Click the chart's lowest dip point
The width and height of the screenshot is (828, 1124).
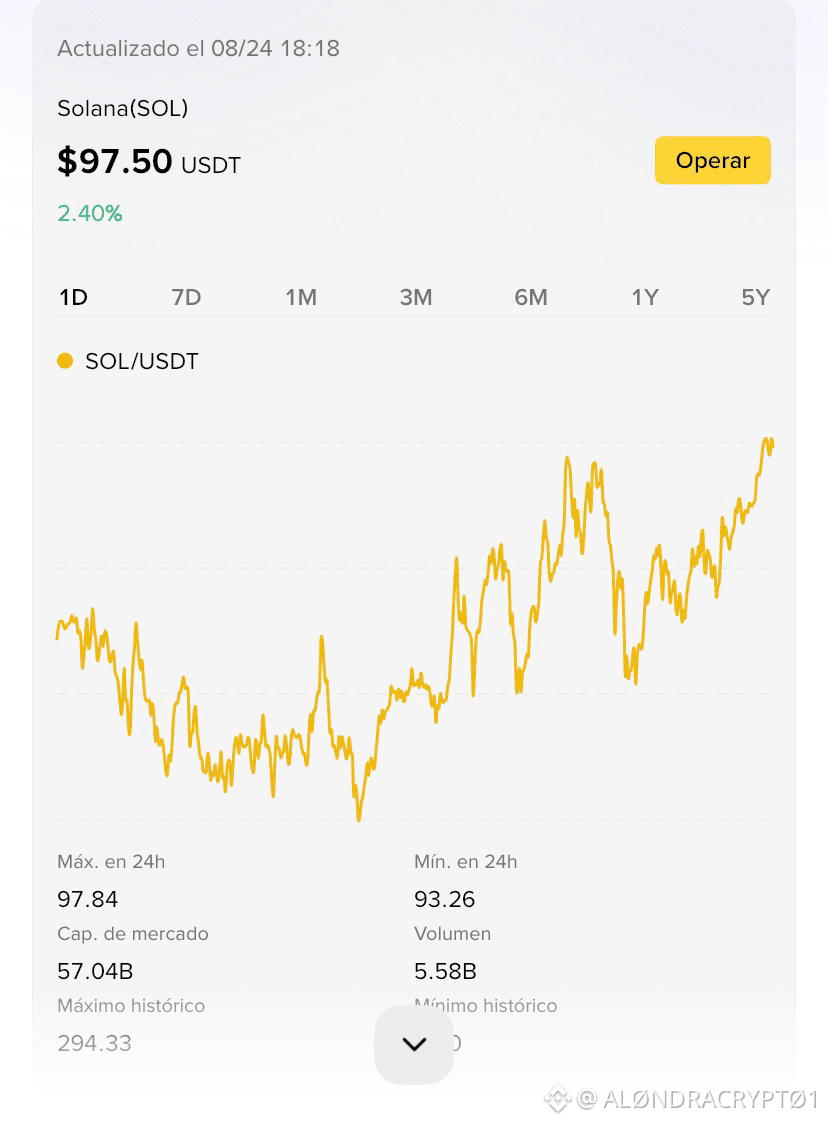coord(358,818)
